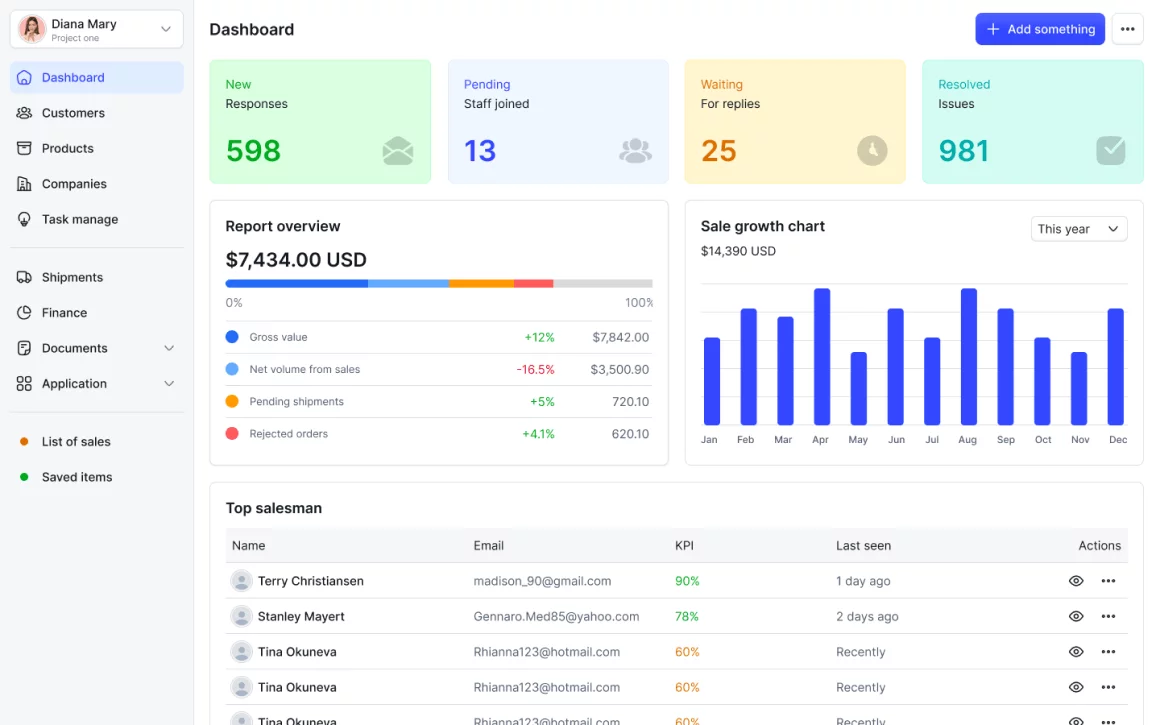Click the eye icon for Stanley Mayert
This screenshot has height=725, width=1160.
(1076, 616)
